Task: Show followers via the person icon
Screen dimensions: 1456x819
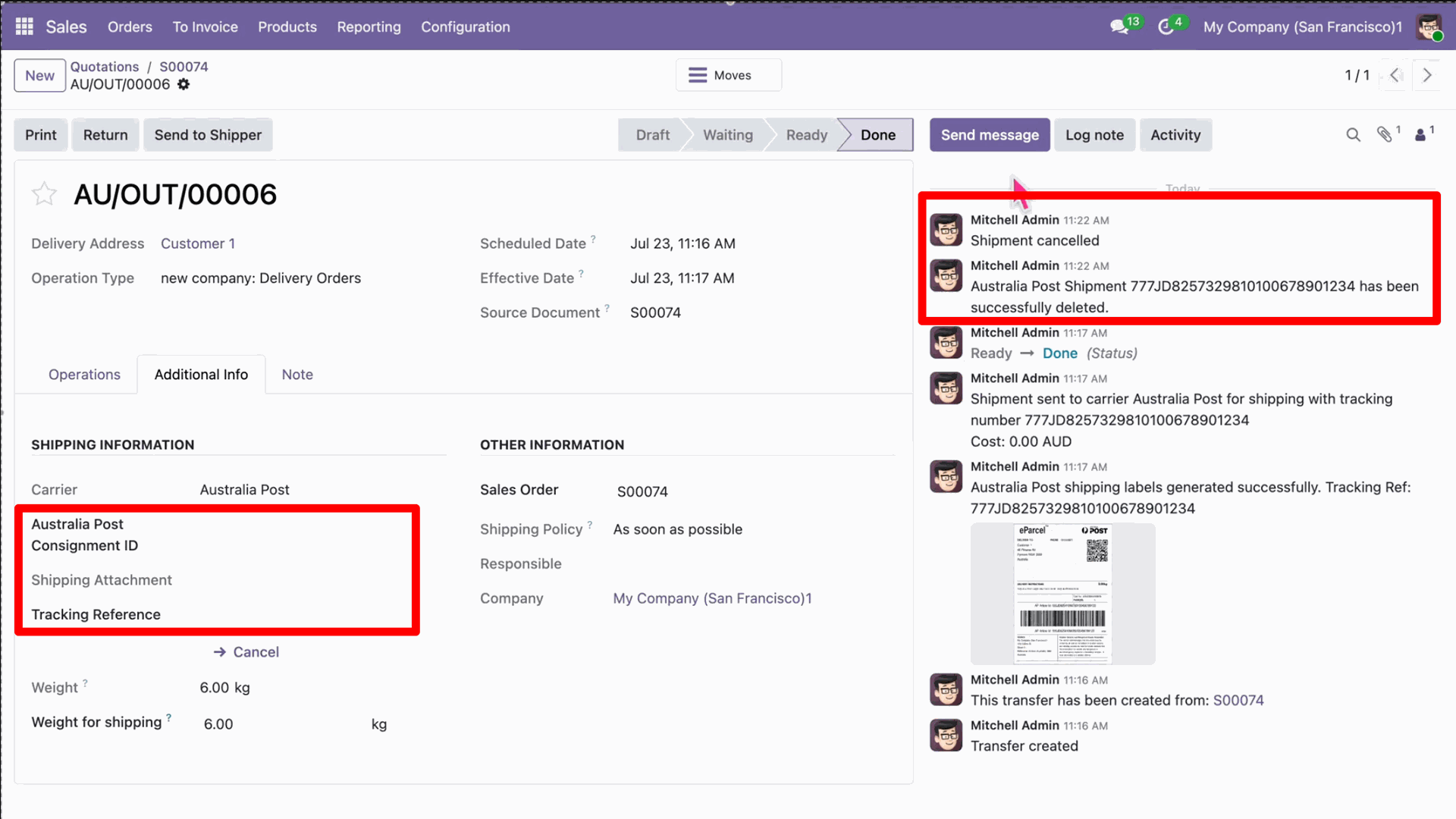Action: (1420, 135)
